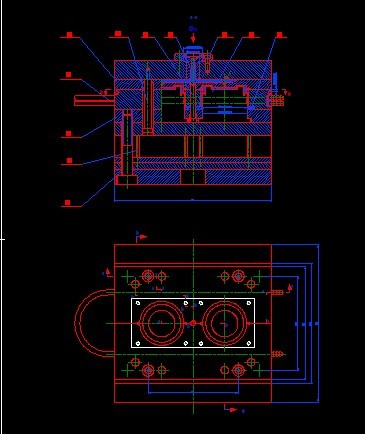Image resolution: width=365 pixels, height=434 pixels.
Task: Click the blue dimension between bottom guide pins
Action: tap(193, 393)
